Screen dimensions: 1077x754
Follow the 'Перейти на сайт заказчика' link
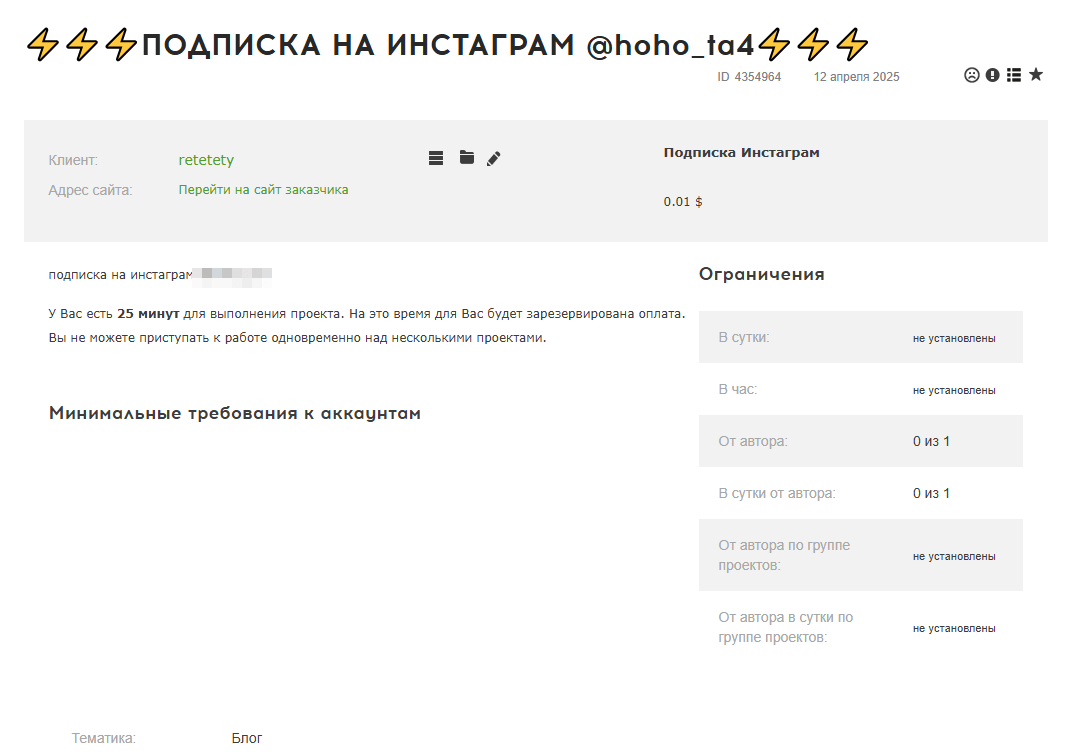[x=263, y=190]
